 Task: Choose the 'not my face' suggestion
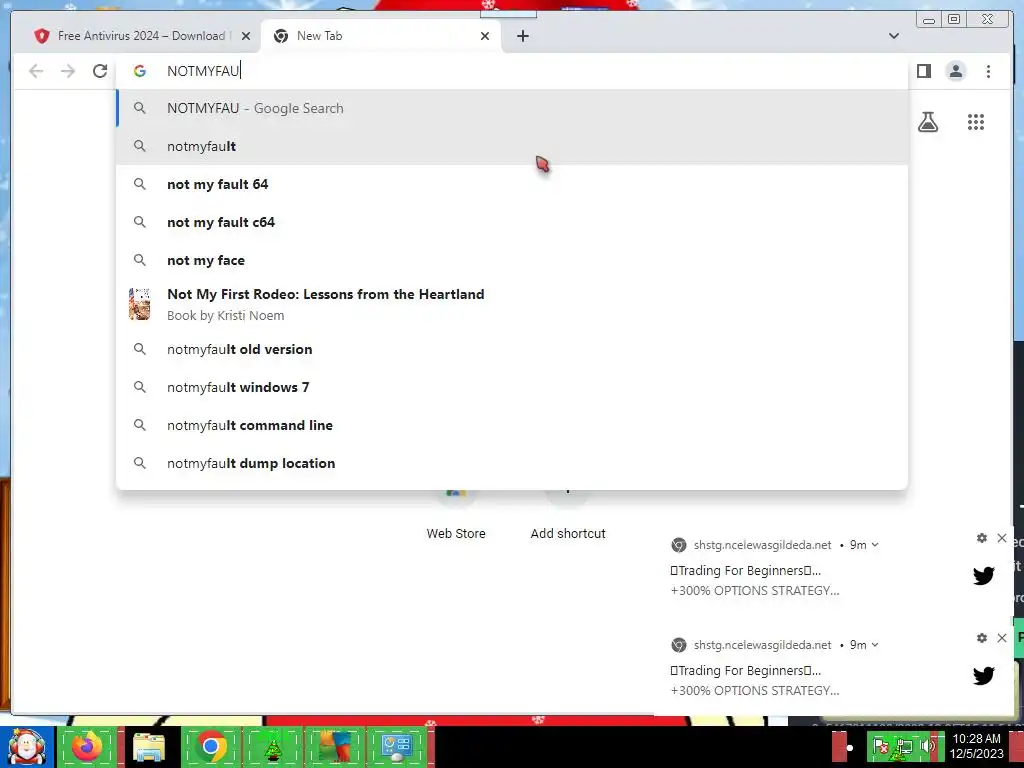[512, 260]
